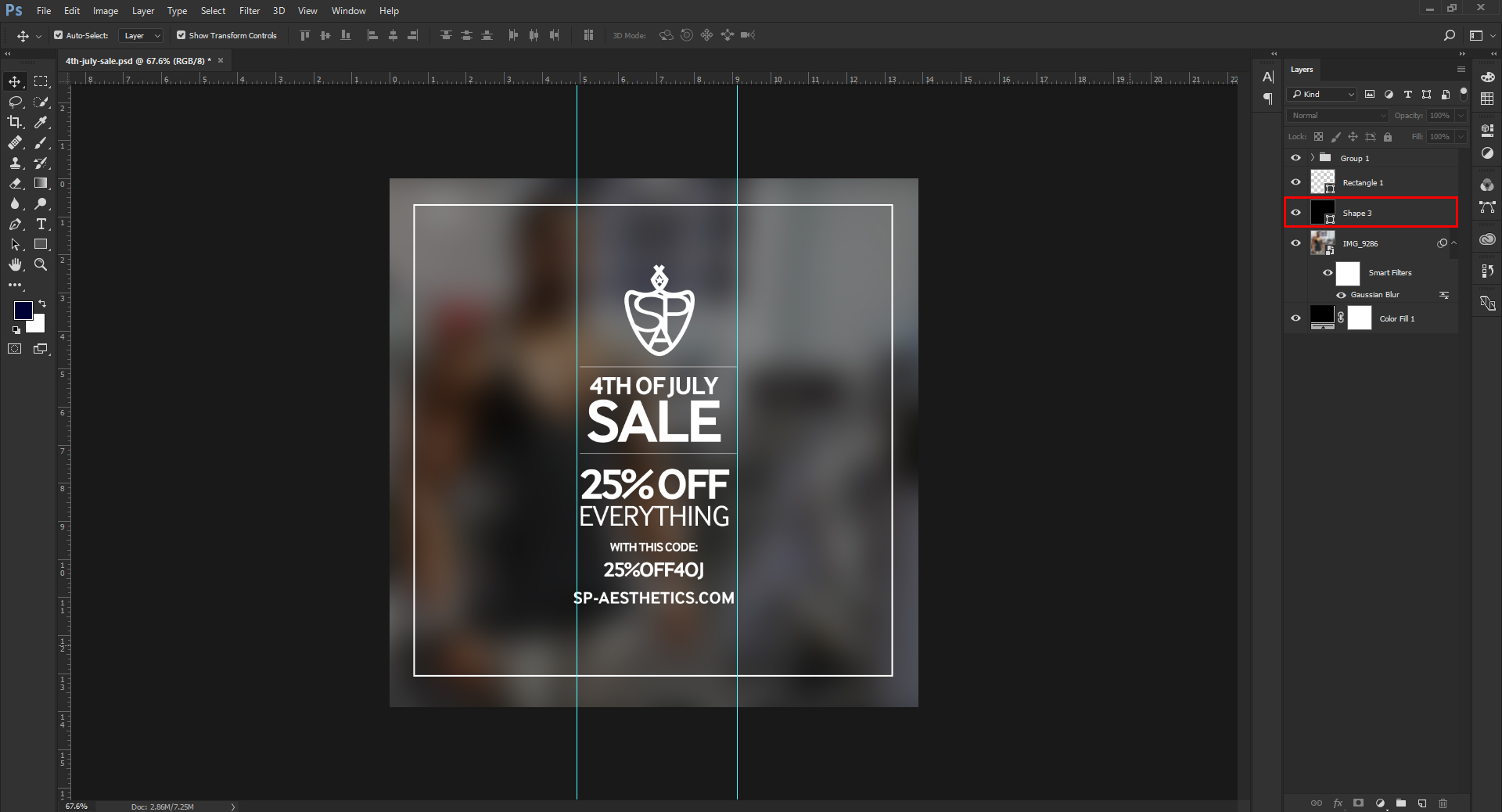Open the Filter menu
Image resolution: width=1502 pixels, height=812 pixels.
tap(250, 11)
